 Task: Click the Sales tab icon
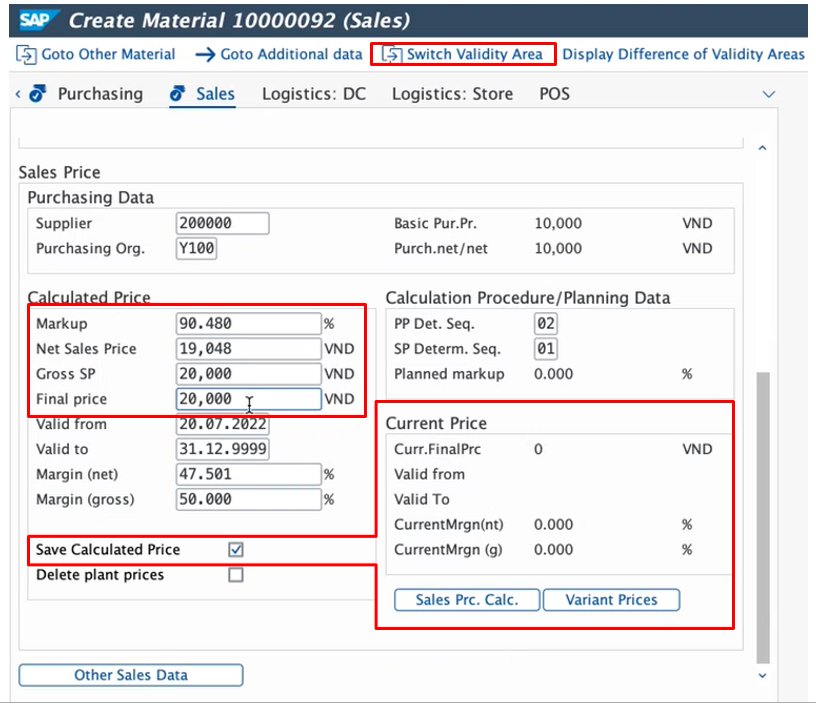point(178,94)
